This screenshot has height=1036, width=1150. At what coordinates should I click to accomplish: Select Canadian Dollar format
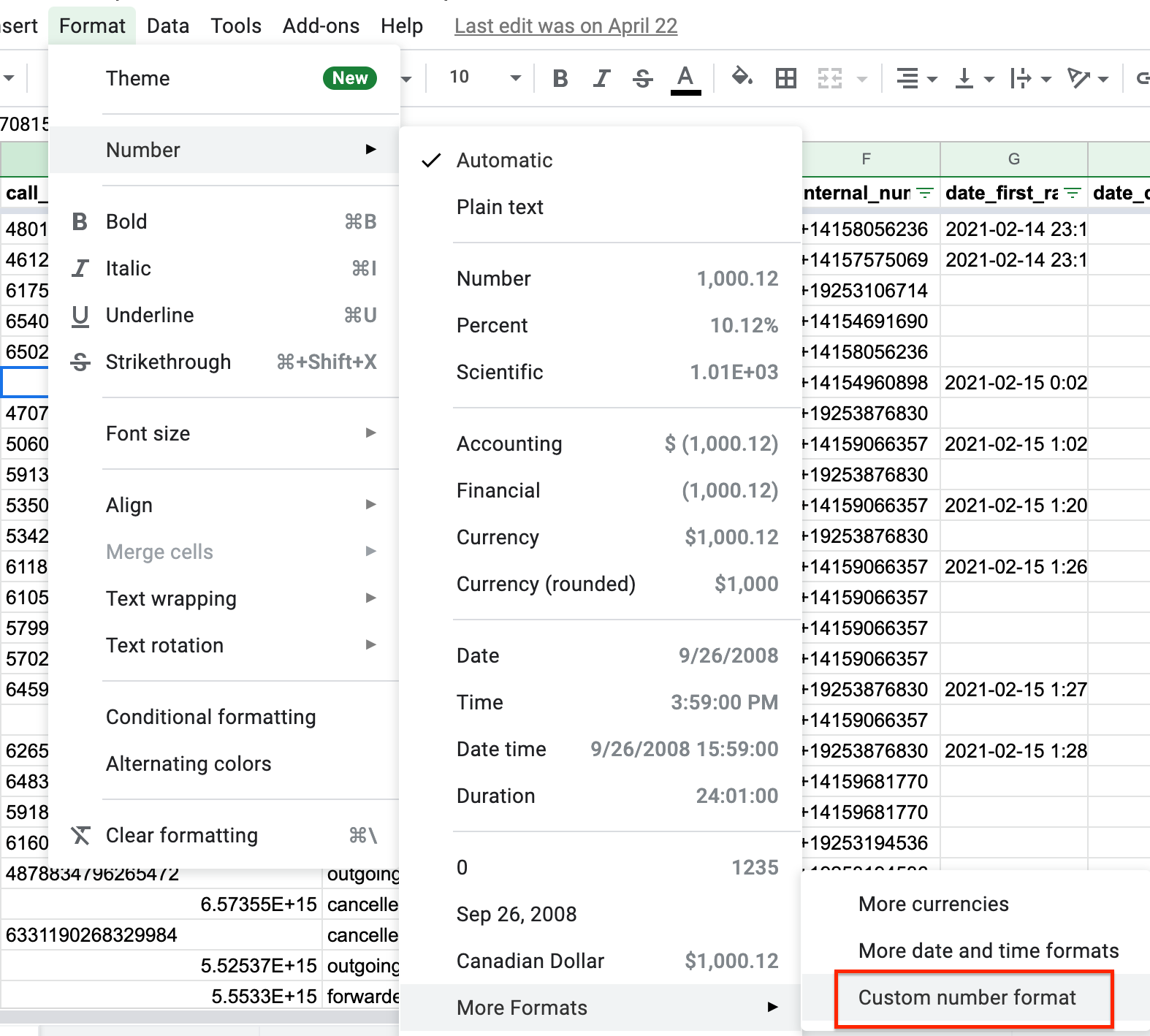click(601, 961)
